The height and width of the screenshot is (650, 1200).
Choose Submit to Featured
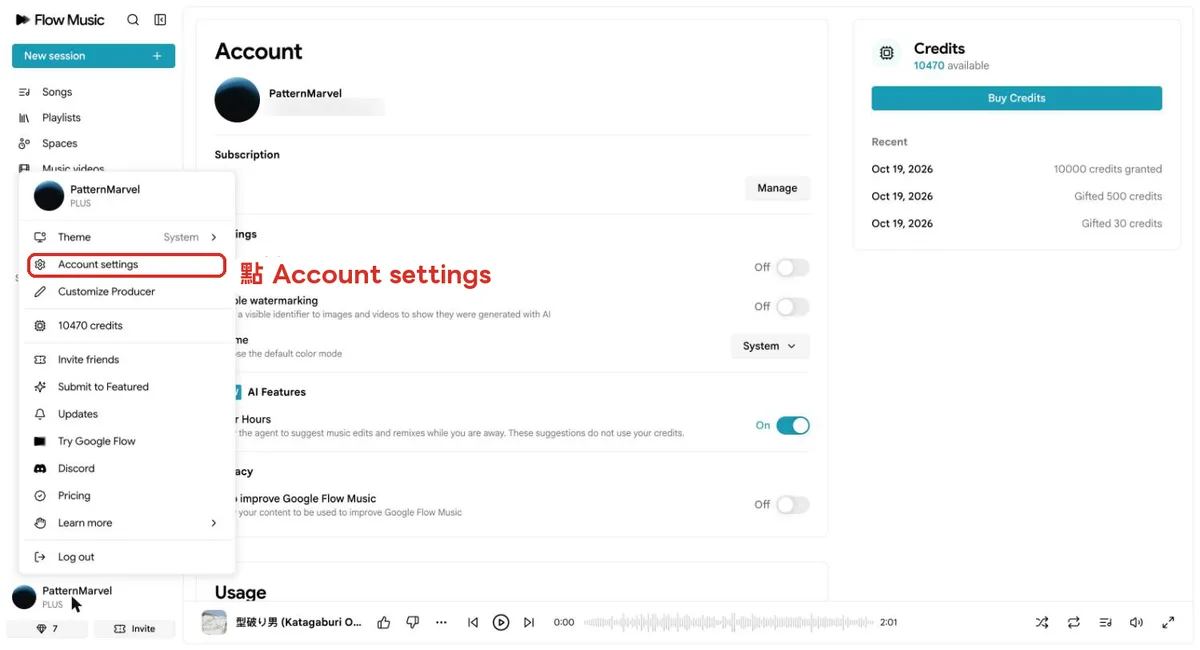click(x=126, y=387)
